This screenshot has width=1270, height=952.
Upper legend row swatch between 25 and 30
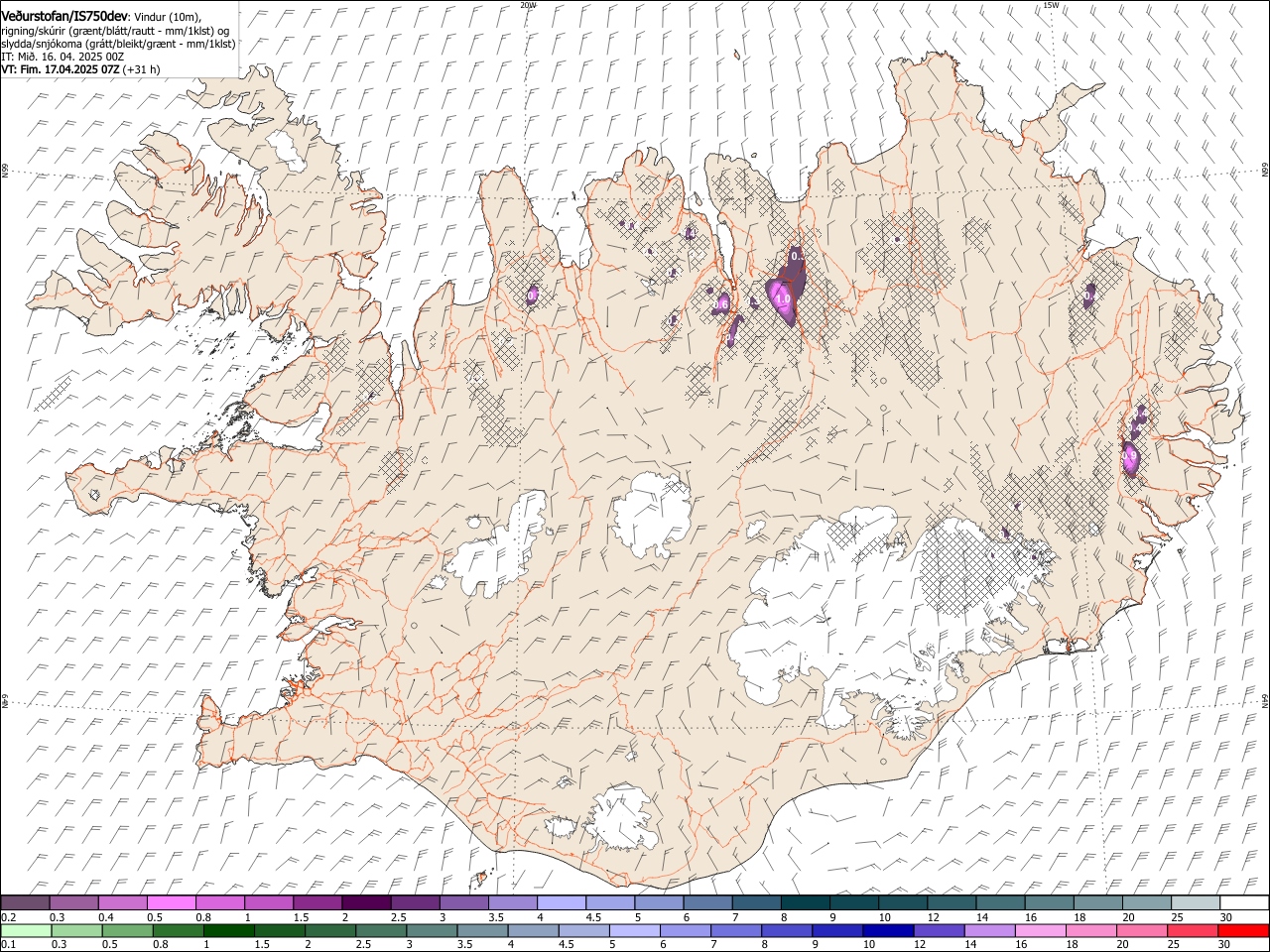coord(1196,902)
